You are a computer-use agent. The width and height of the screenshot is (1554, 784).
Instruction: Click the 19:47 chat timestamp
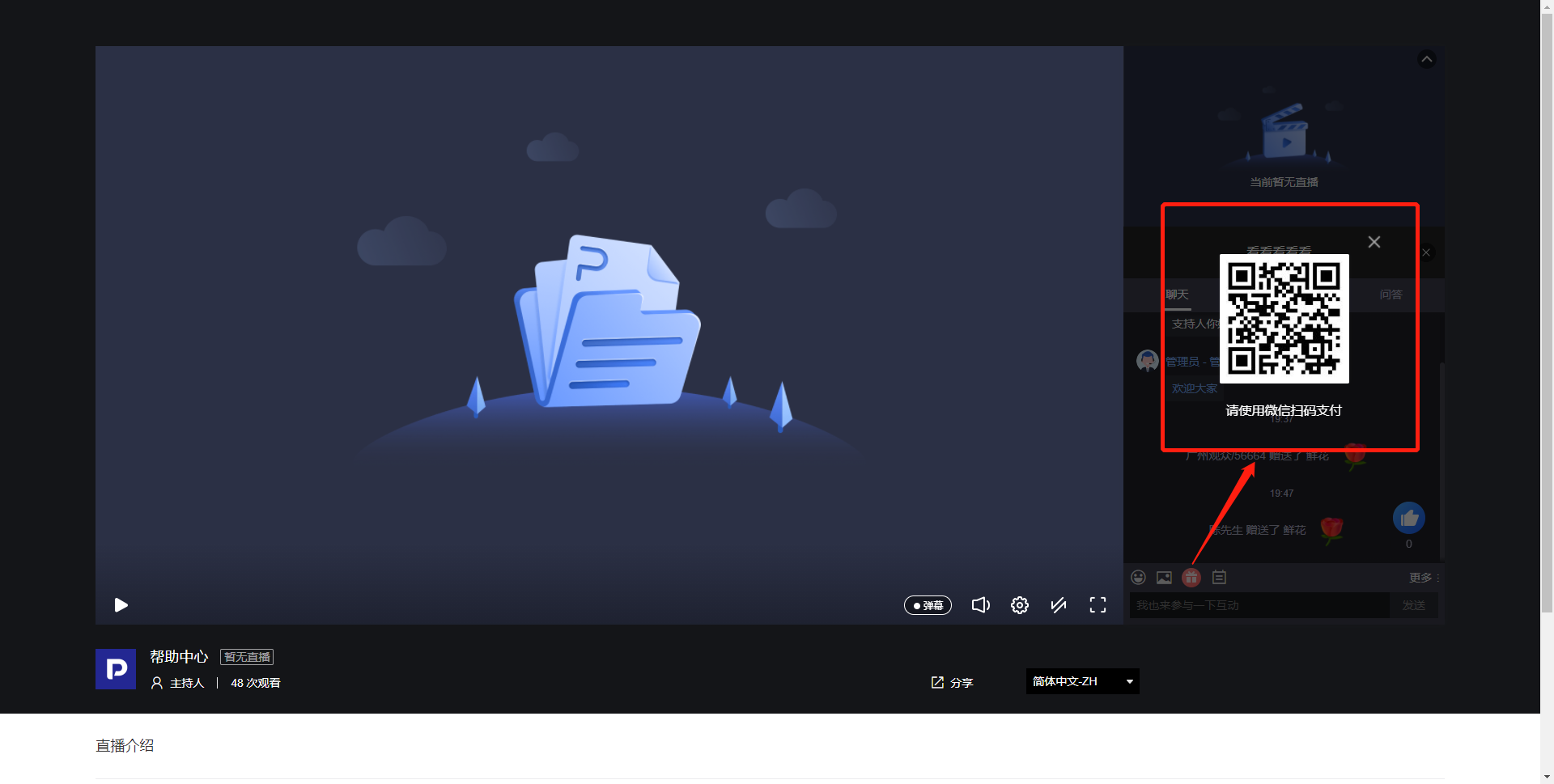coord(1282,494)
